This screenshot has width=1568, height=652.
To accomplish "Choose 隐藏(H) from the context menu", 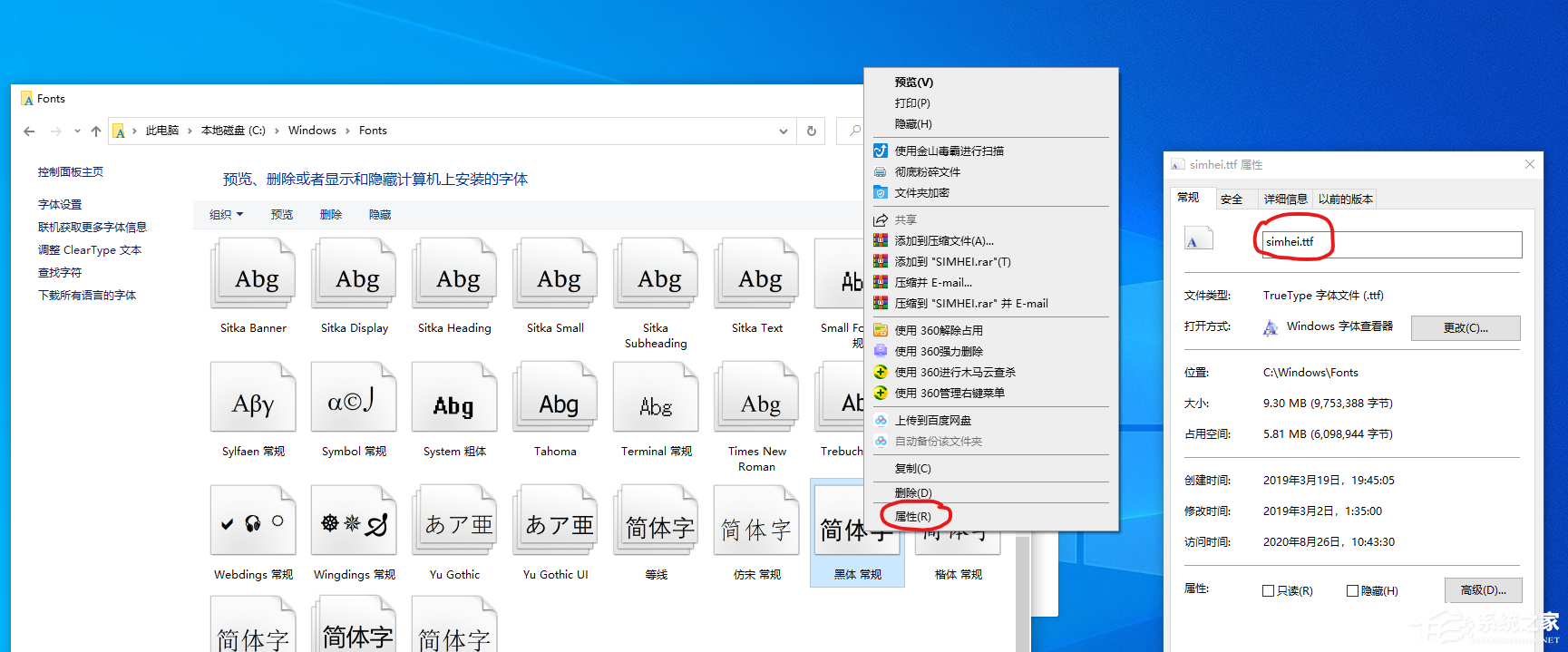I will (990, 124).
